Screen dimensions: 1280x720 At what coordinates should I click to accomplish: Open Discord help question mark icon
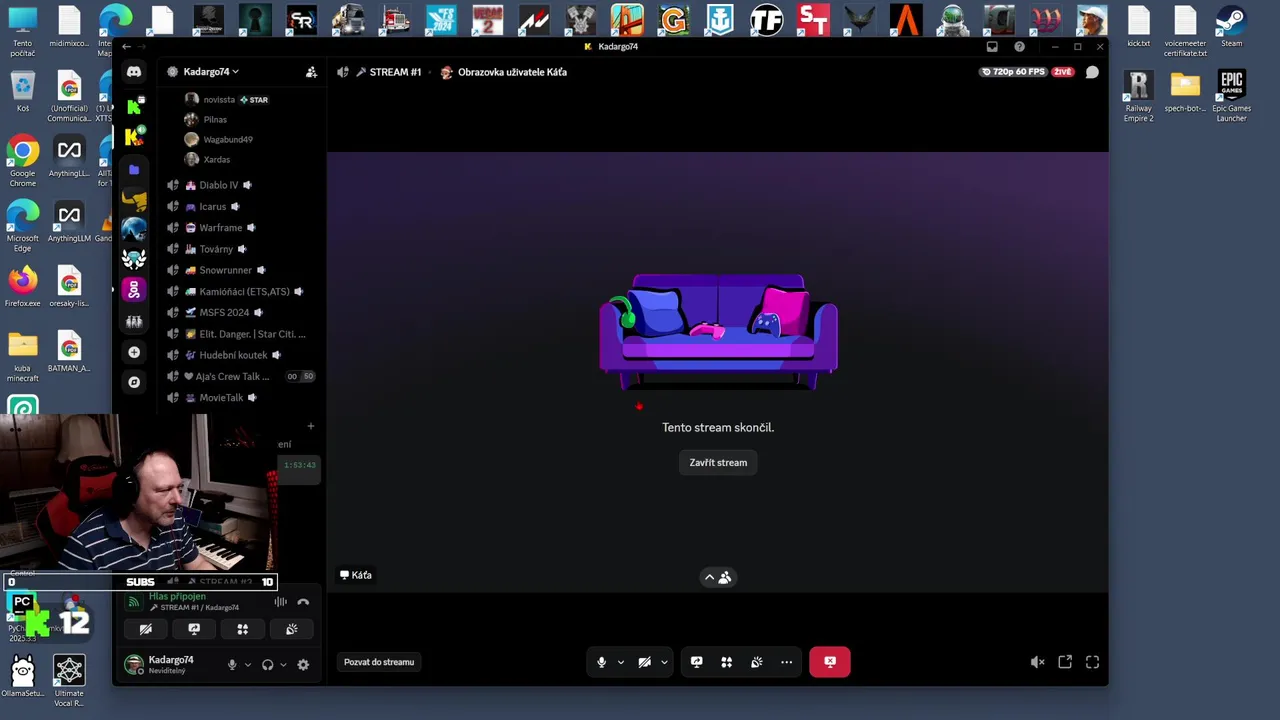tap(1019, 47)
